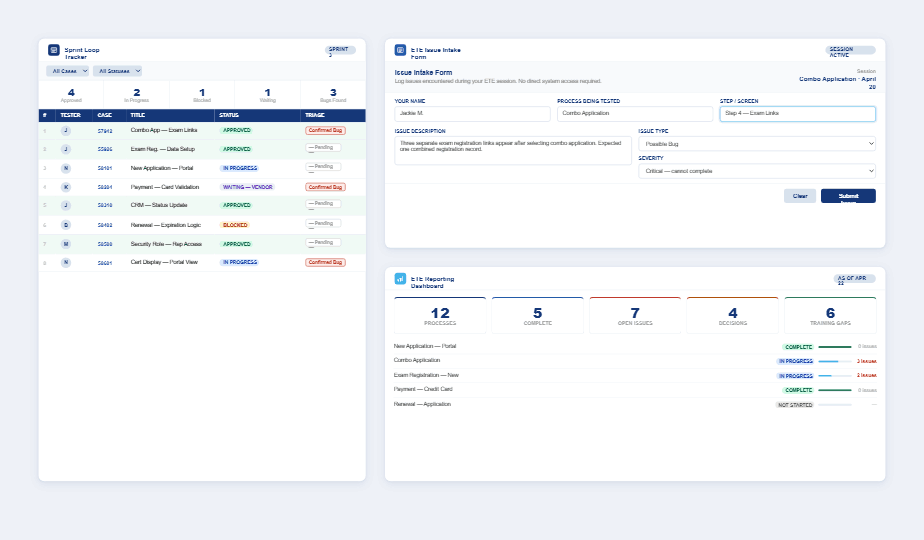Viewport: 924px width, 540px height.
Task: Click the Process Being Tested field
Action: 635,113
